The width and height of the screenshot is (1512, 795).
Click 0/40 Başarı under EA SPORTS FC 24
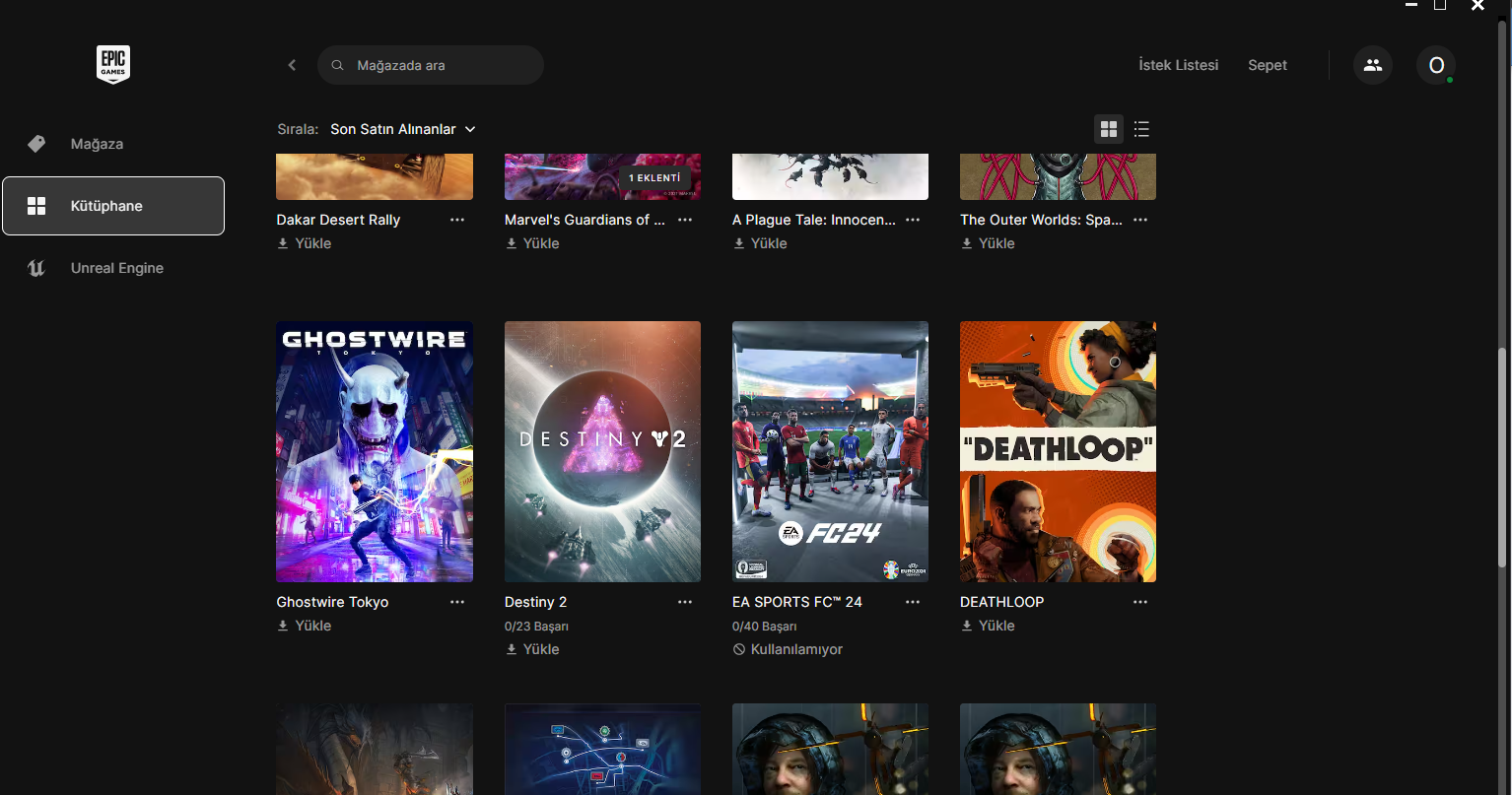(x=764, y=626)
